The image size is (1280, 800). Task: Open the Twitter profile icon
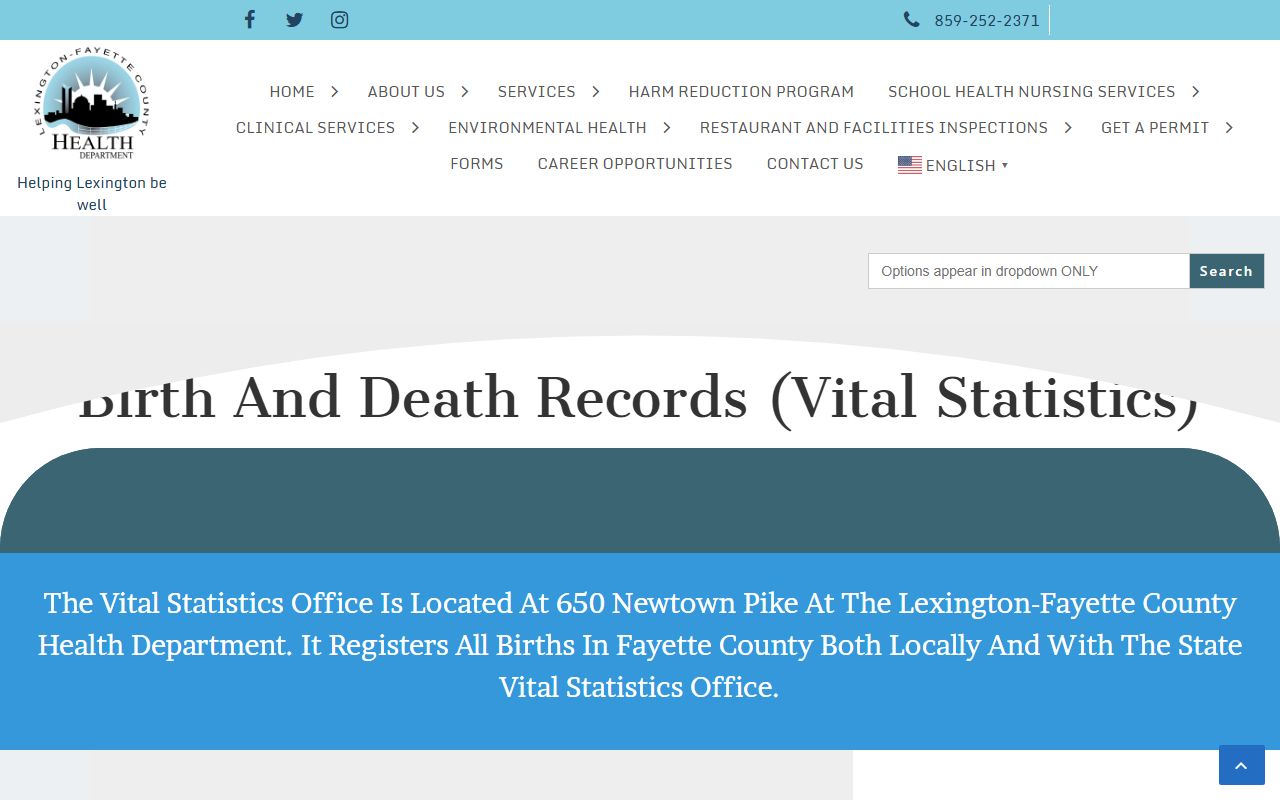pyautogui.click(x=294, y=19)
